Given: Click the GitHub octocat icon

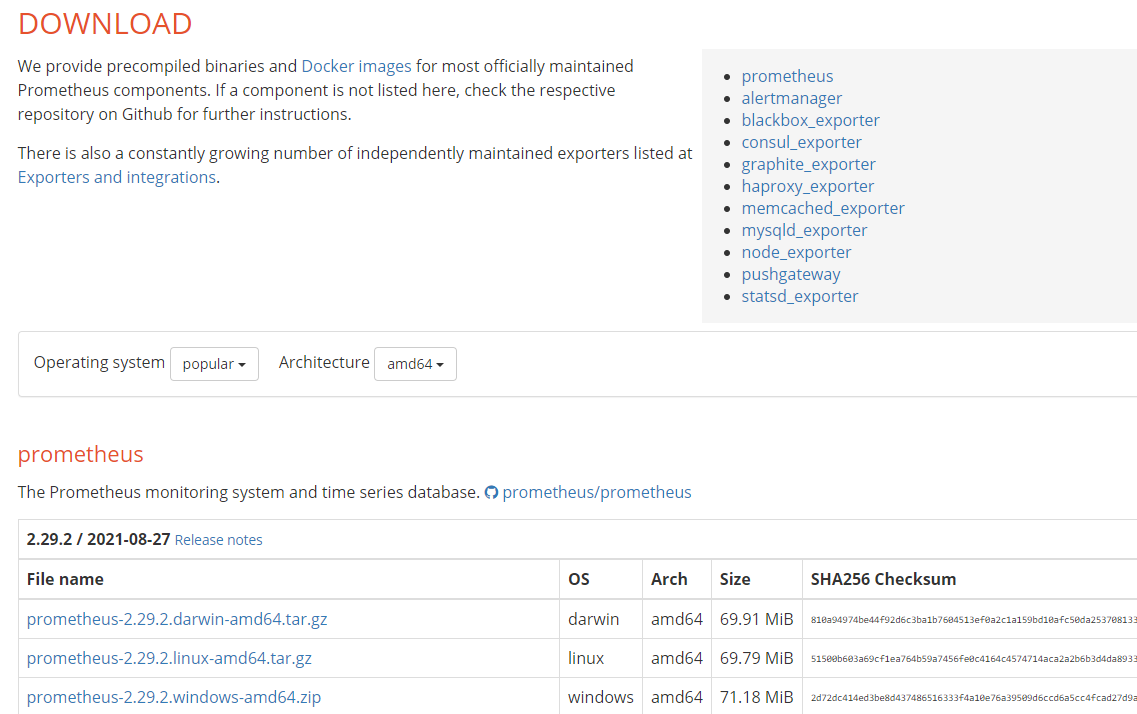Looking at the screenshot, I should click(x=492, y=492).
